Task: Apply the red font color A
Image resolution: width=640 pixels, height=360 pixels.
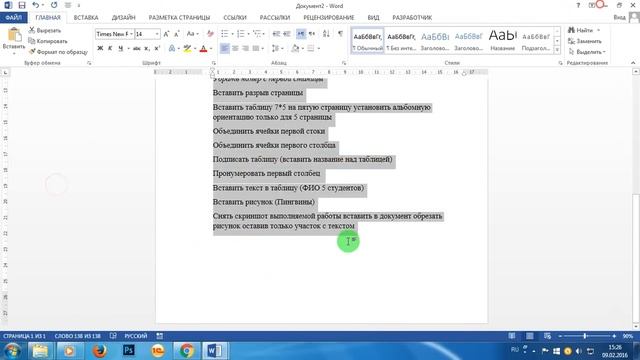Action: point(204,48)
